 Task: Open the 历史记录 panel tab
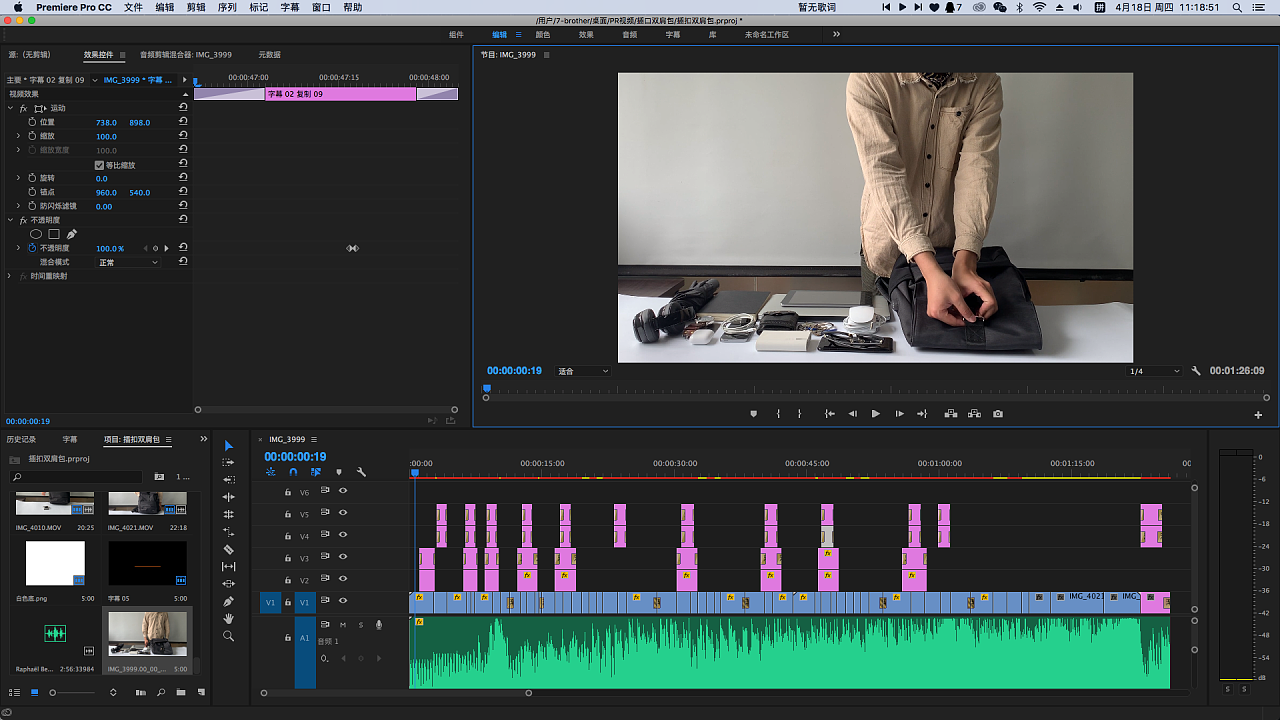(x=21, y=439)
